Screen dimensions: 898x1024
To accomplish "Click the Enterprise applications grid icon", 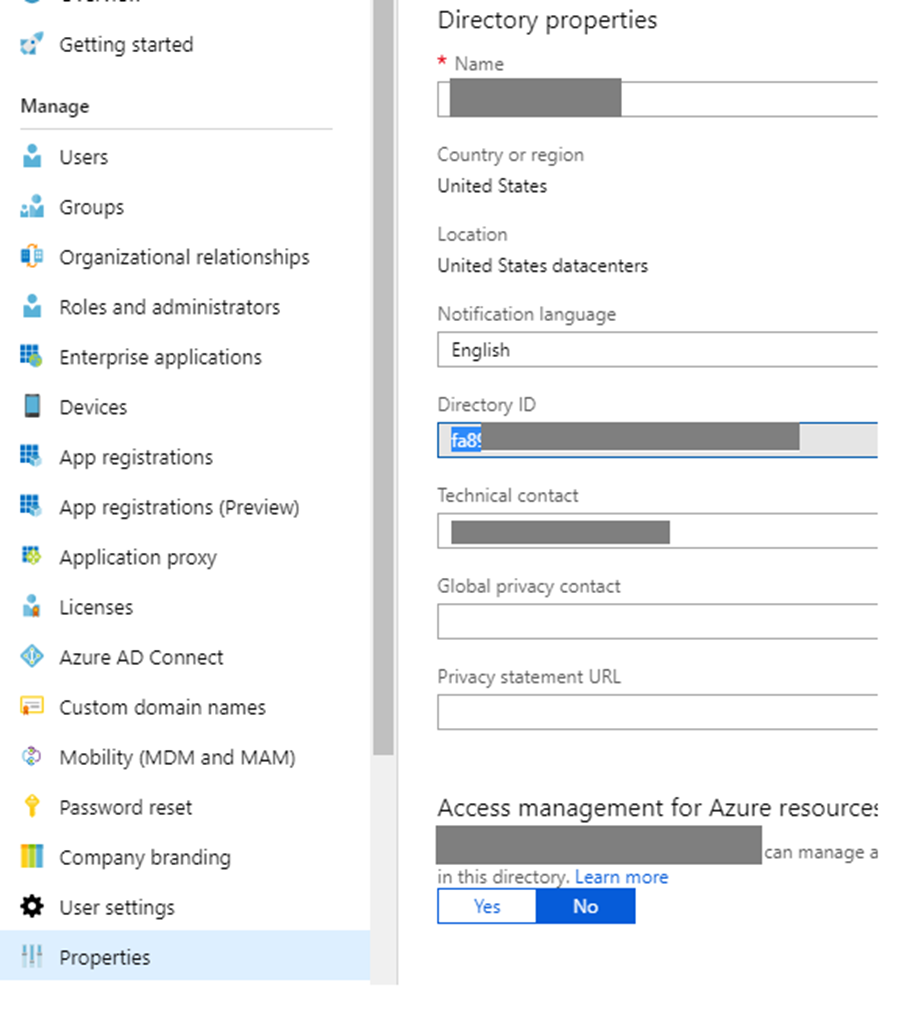I will pos(31,356).
